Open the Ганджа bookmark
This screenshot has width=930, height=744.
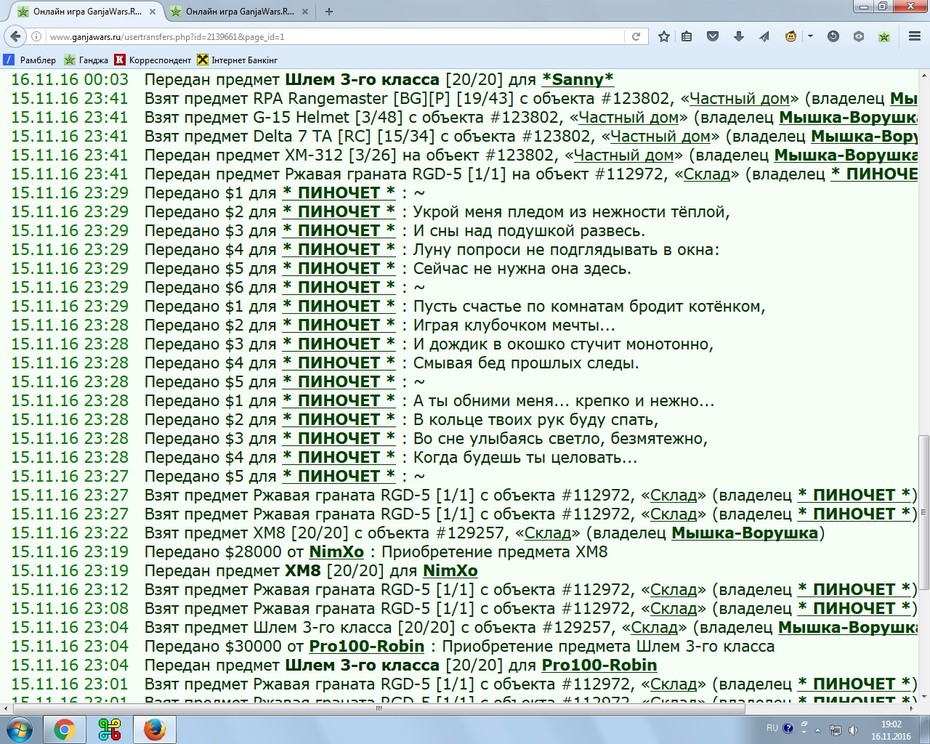[x=87, y=60]
